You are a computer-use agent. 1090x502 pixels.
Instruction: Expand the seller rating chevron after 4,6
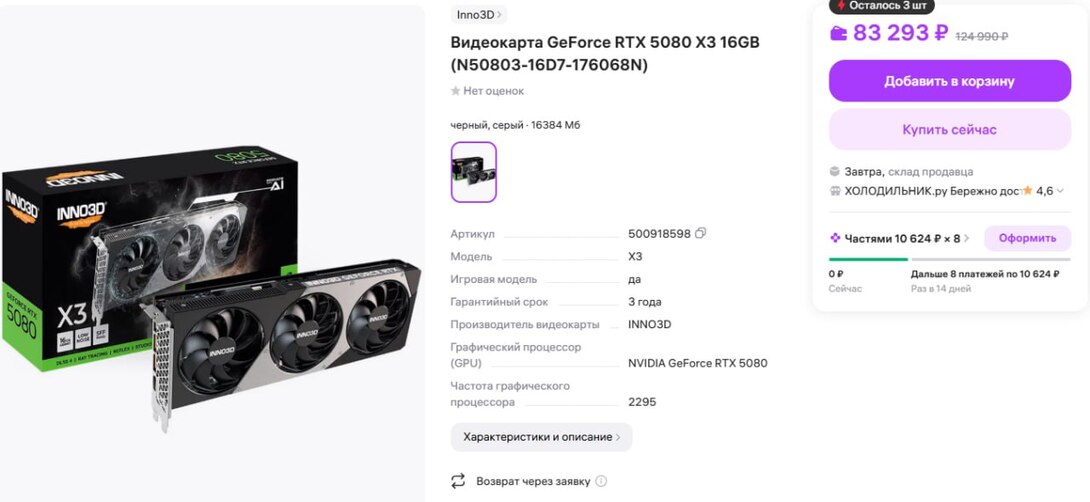(x=1060, y=191)
